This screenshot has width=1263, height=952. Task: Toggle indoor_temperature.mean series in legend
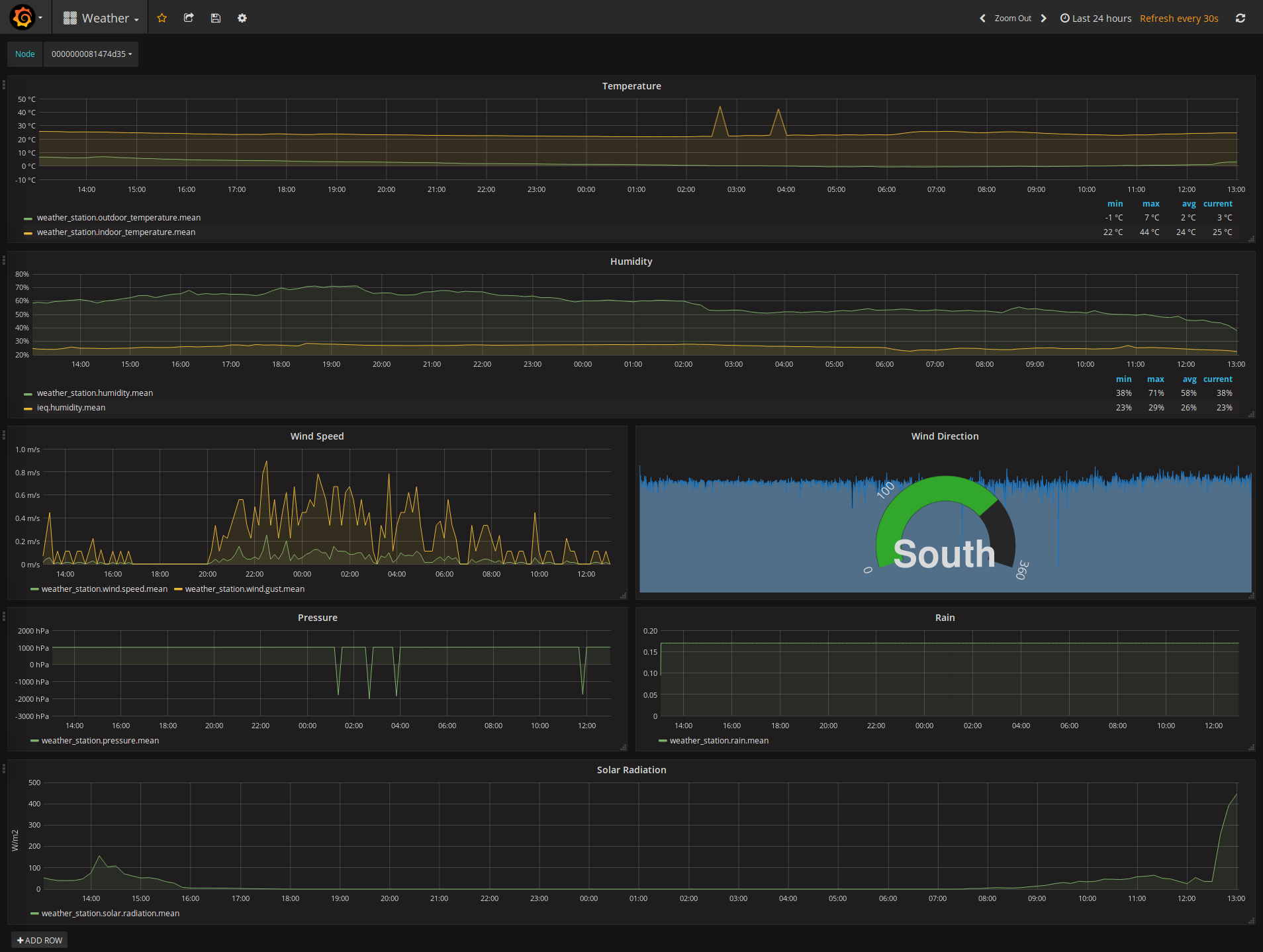click(116, 232)
